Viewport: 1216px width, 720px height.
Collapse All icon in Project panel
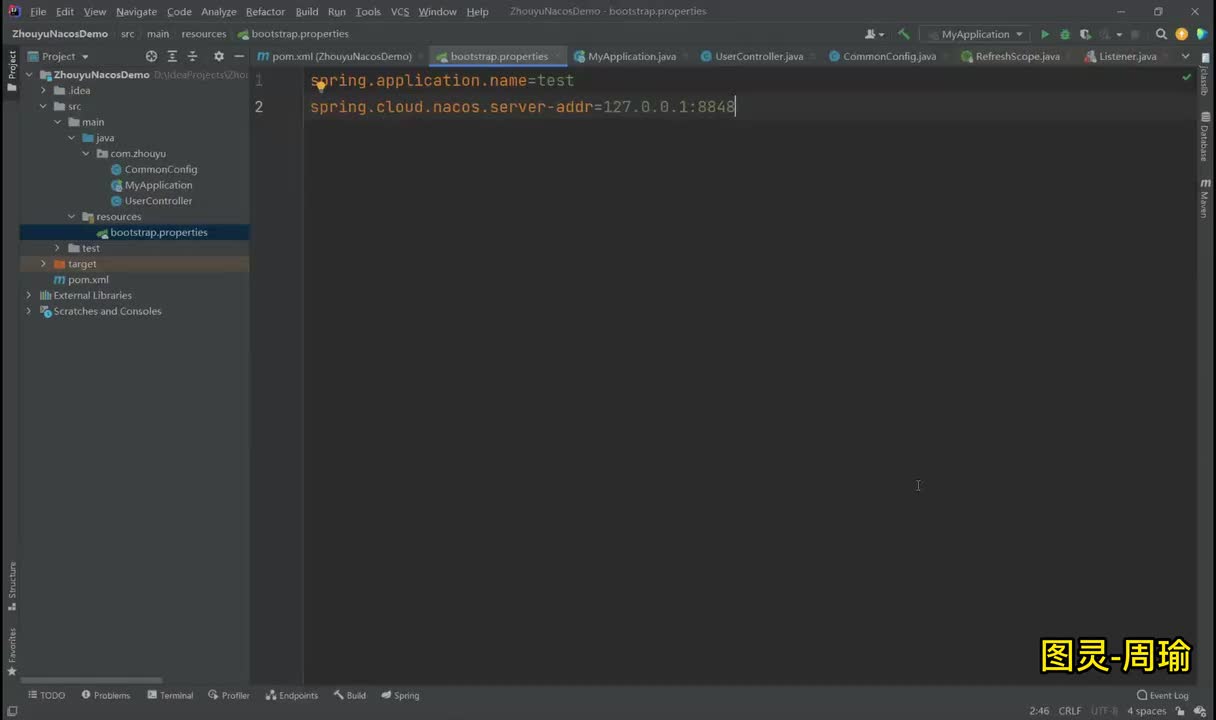(193, 56)
